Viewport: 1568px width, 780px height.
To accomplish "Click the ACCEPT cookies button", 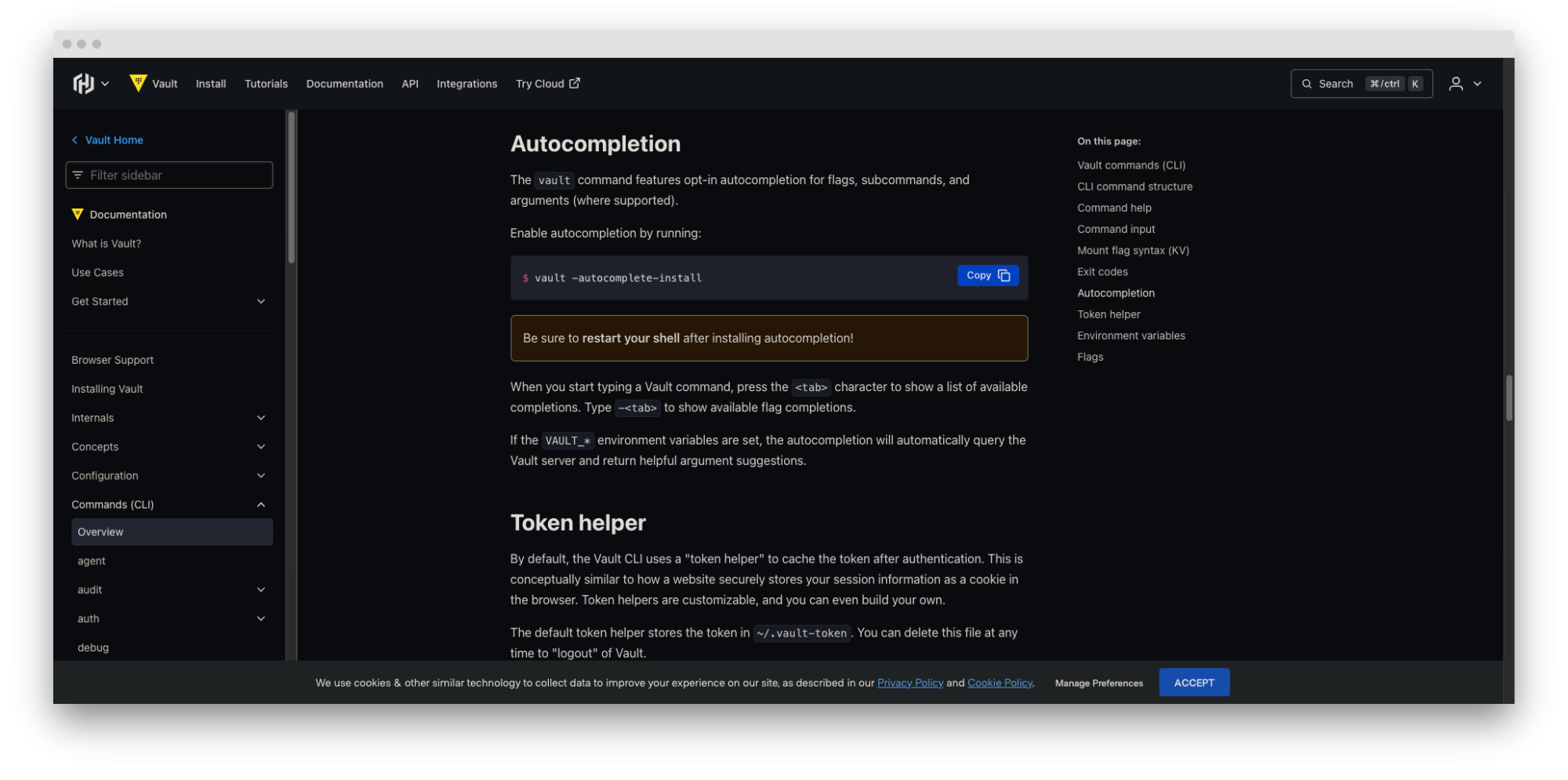I will [x=1193, y=682].
